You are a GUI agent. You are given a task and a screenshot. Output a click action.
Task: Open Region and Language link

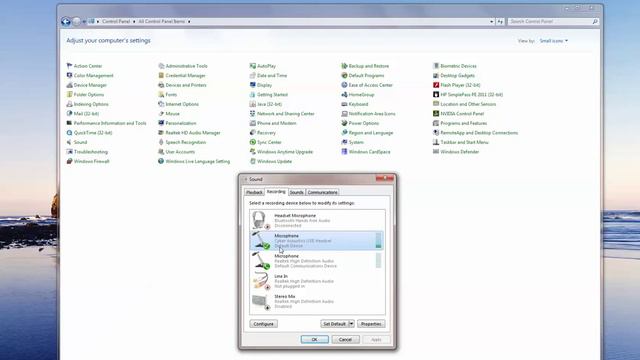[x=371, y=133]
